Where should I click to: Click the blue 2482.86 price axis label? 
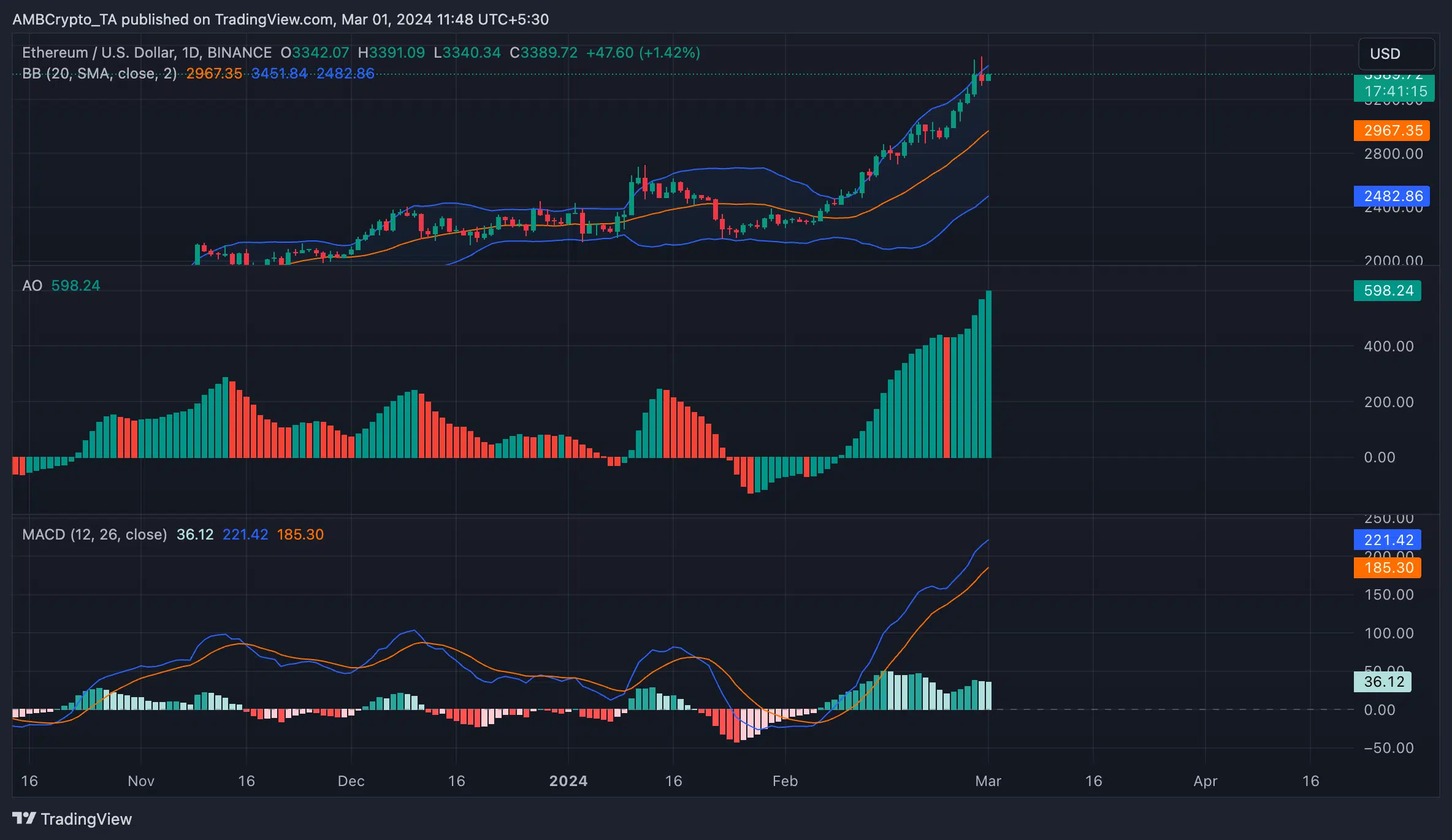(1392, 196)
